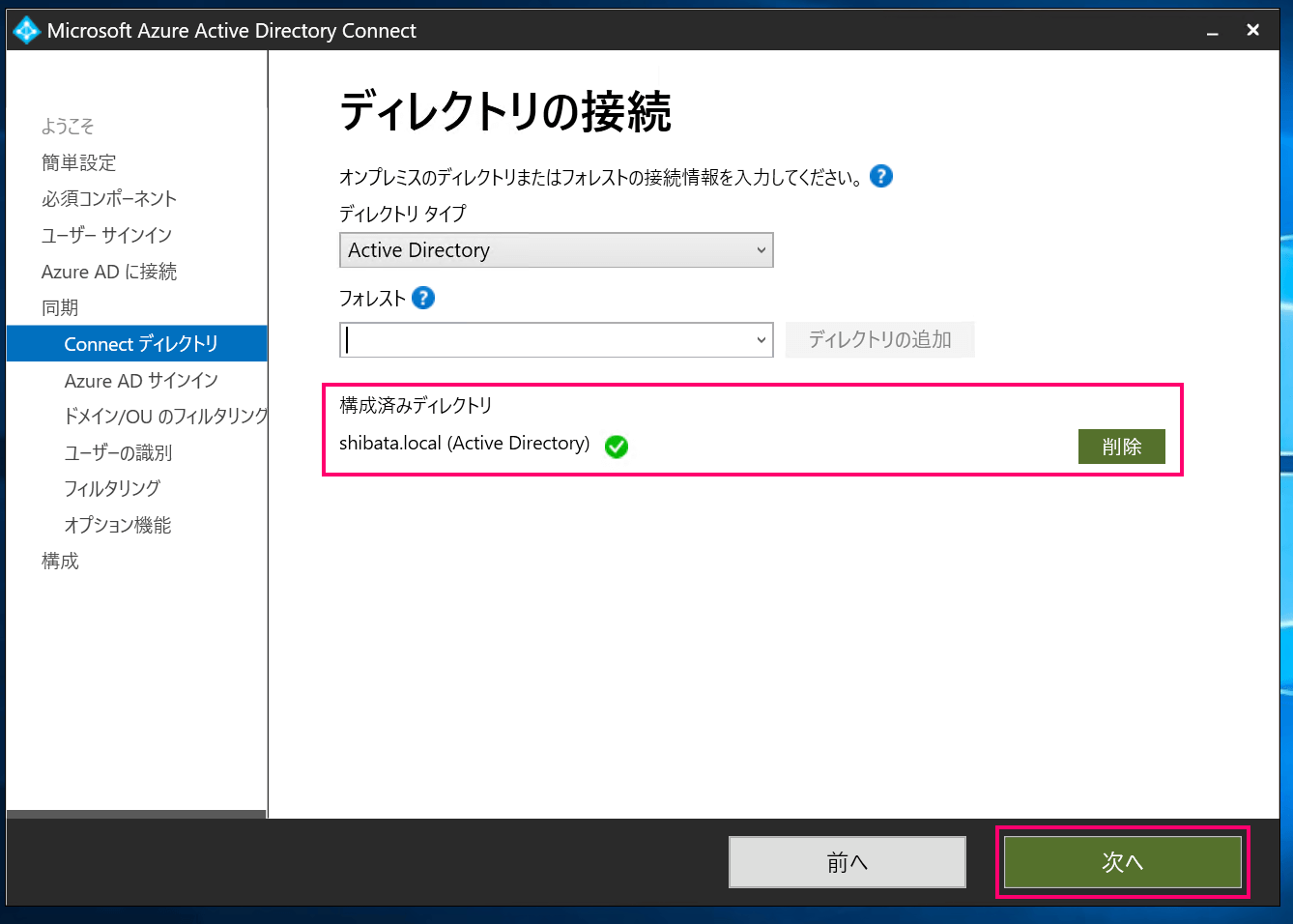1293x924 pixels.
Task: Open ドメイン/OU のフィルタリング step
Action: tap(165, 417)
